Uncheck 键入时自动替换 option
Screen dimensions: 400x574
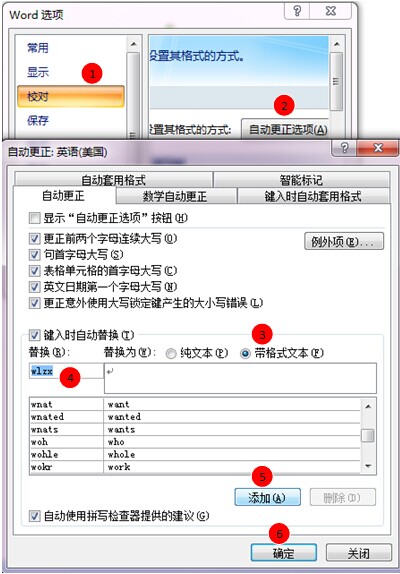click(x=34, y=335)
